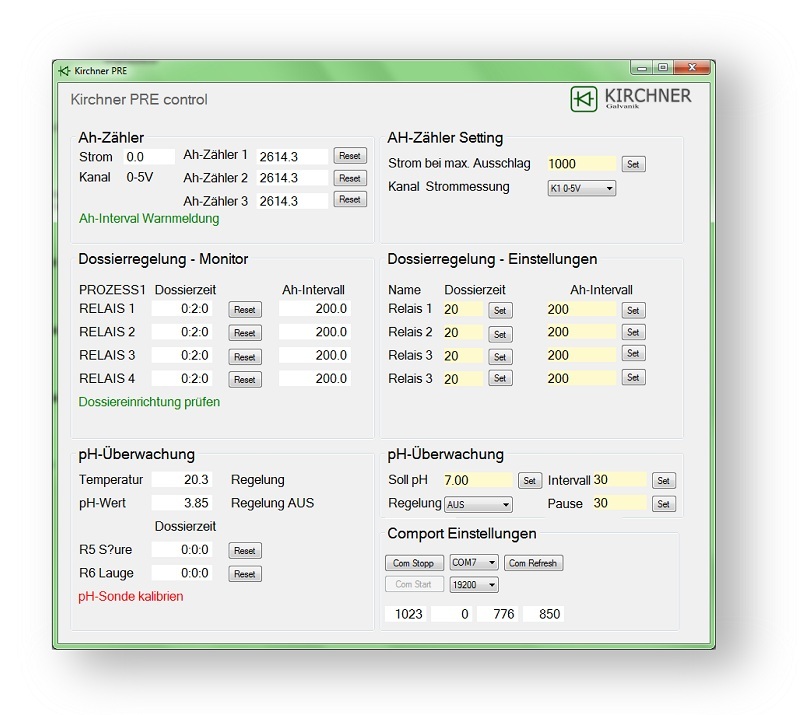Click the Kirchner app icon in title bar
The image size is (800, 715).
[64, 71]
